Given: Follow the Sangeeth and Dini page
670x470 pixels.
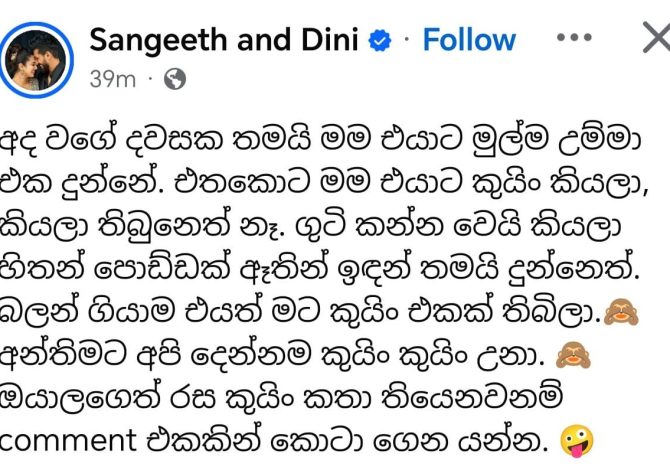Looking at the screenshot, I should pos(469,40).
